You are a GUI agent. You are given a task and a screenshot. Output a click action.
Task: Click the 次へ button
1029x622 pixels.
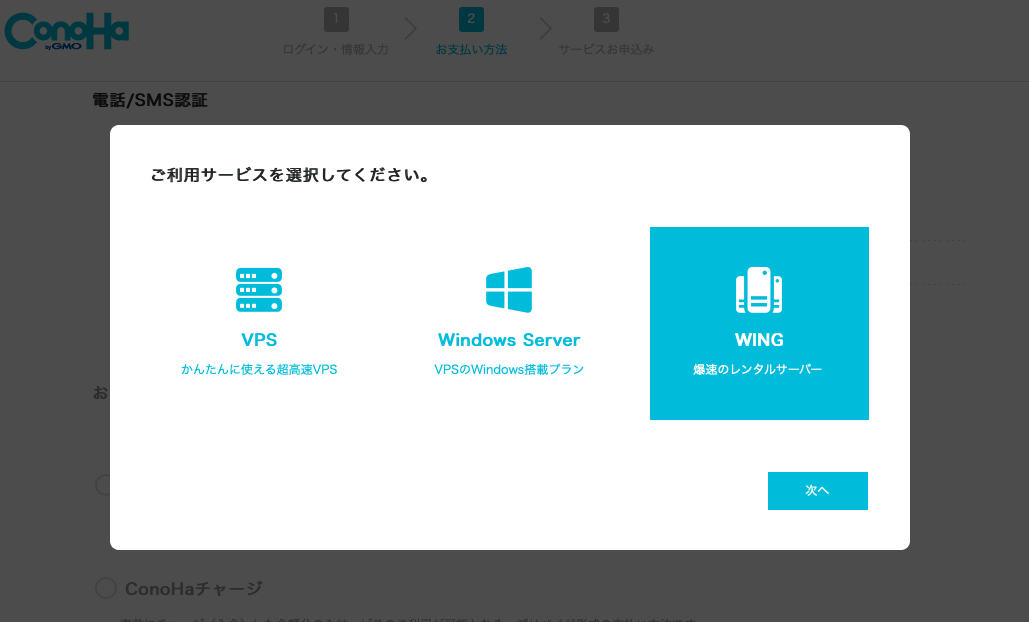[818, 491]
